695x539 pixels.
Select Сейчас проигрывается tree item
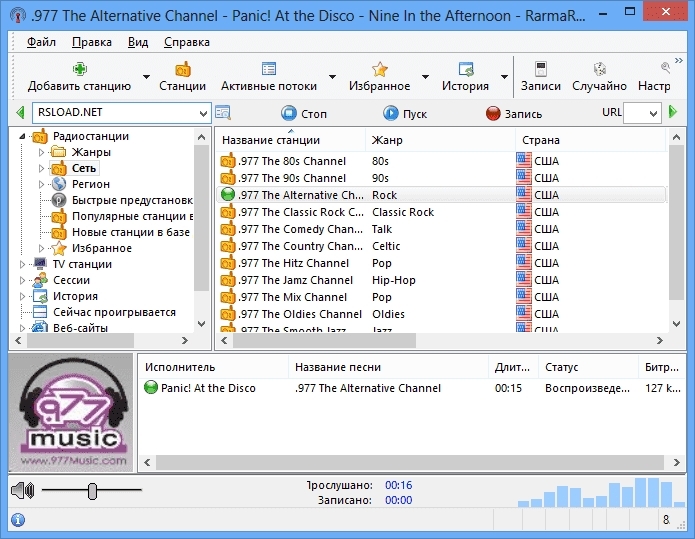pos(114,312)
